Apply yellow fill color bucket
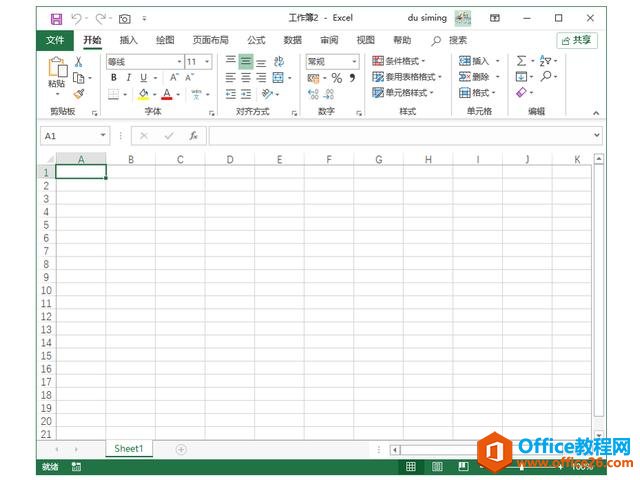Viewport: 640px width, 480px height. coord(143,94)
